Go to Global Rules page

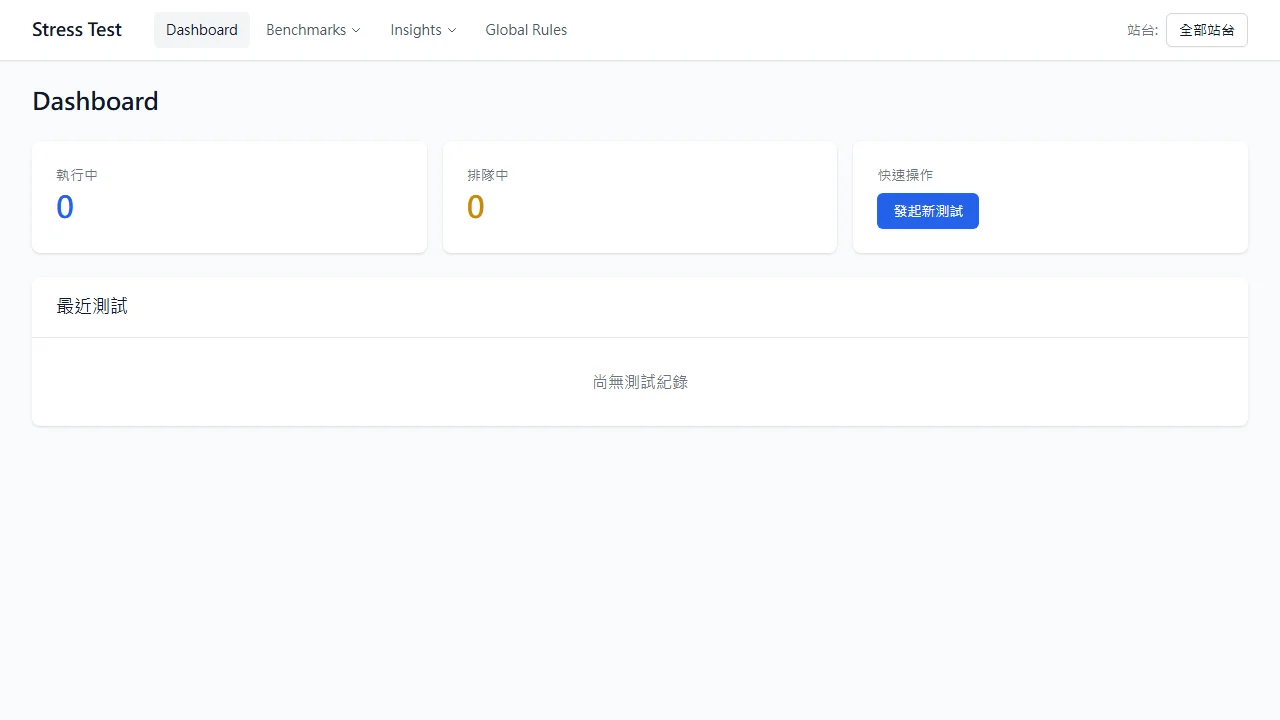point(526,30)
